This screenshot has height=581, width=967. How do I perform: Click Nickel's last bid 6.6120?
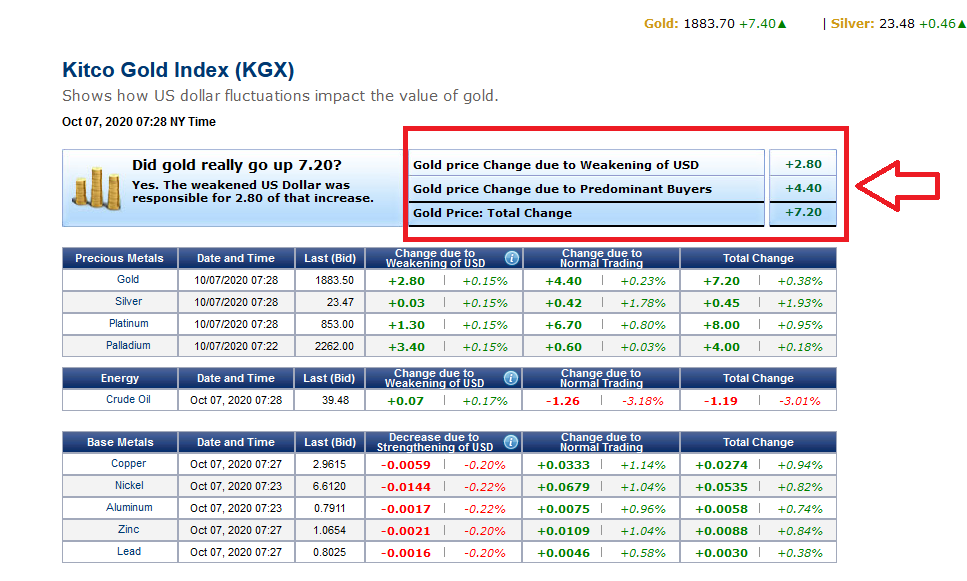tap(329, 487)
